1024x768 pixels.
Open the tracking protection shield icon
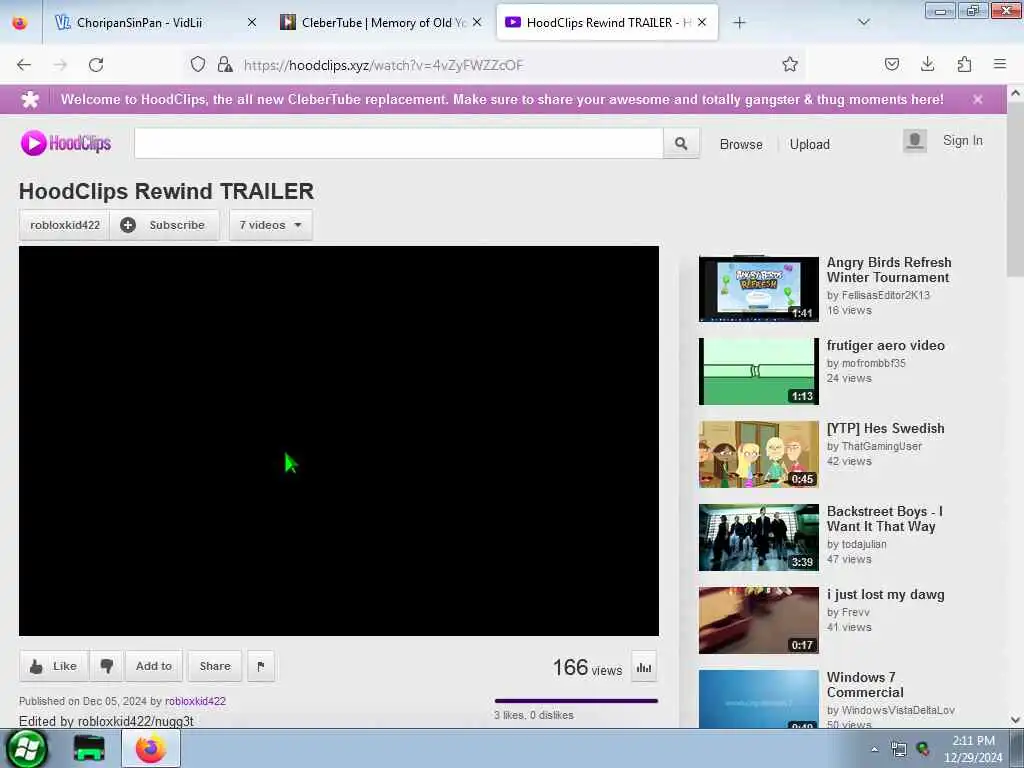tap(198, 64)
